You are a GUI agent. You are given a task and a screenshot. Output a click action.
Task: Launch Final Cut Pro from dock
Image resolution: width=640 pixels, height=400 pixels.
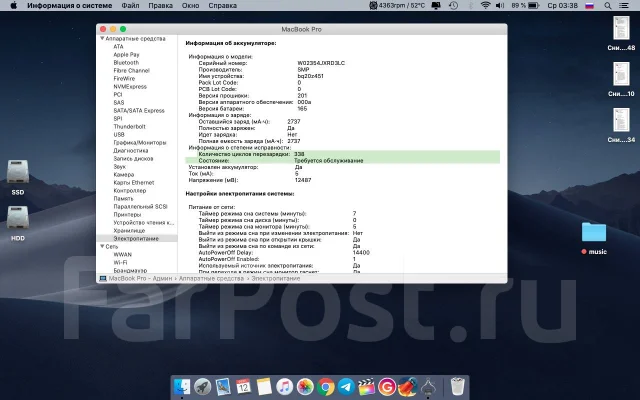367,386
